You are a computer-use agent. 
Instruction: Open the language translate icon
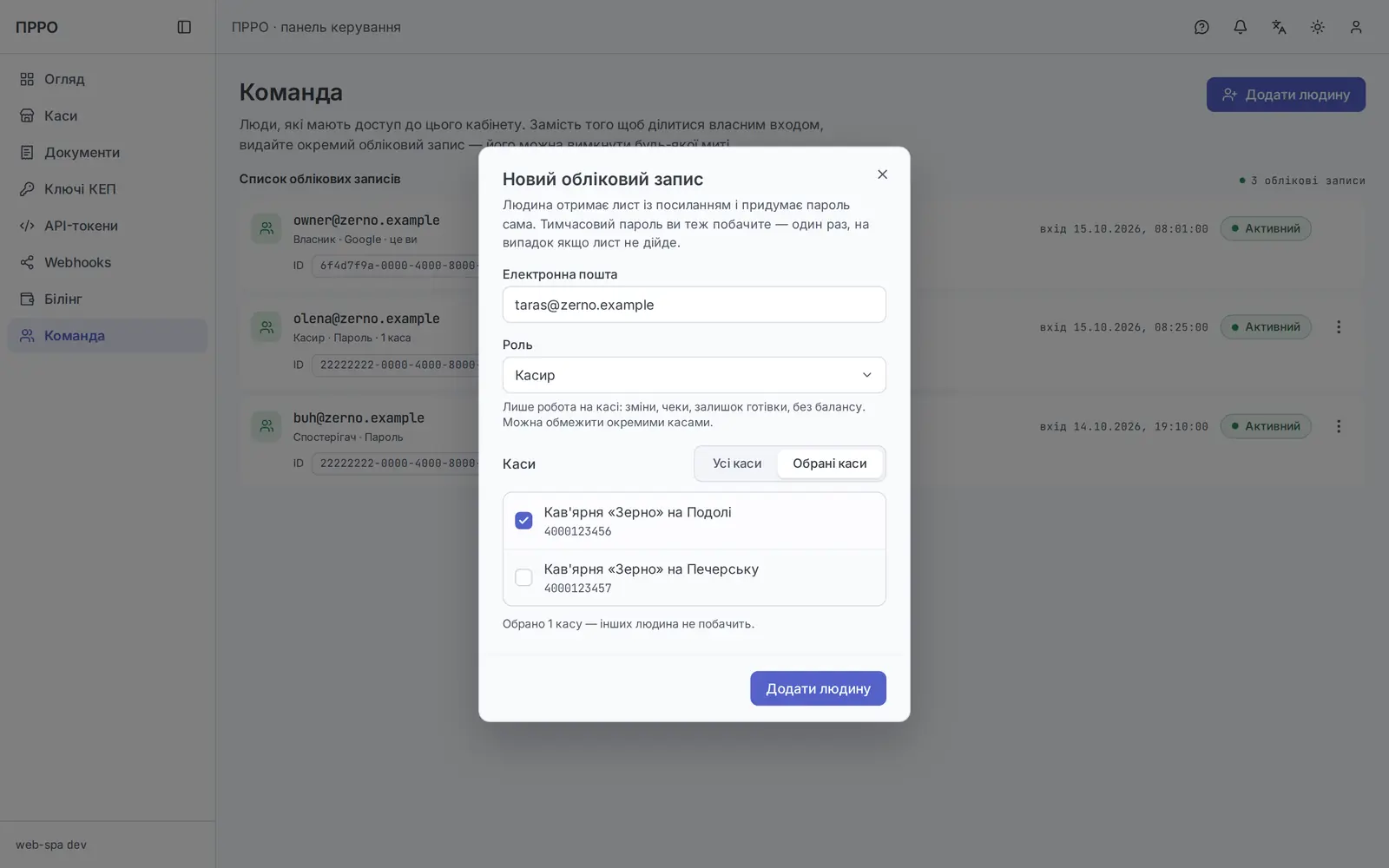(x=1279, y=27)
